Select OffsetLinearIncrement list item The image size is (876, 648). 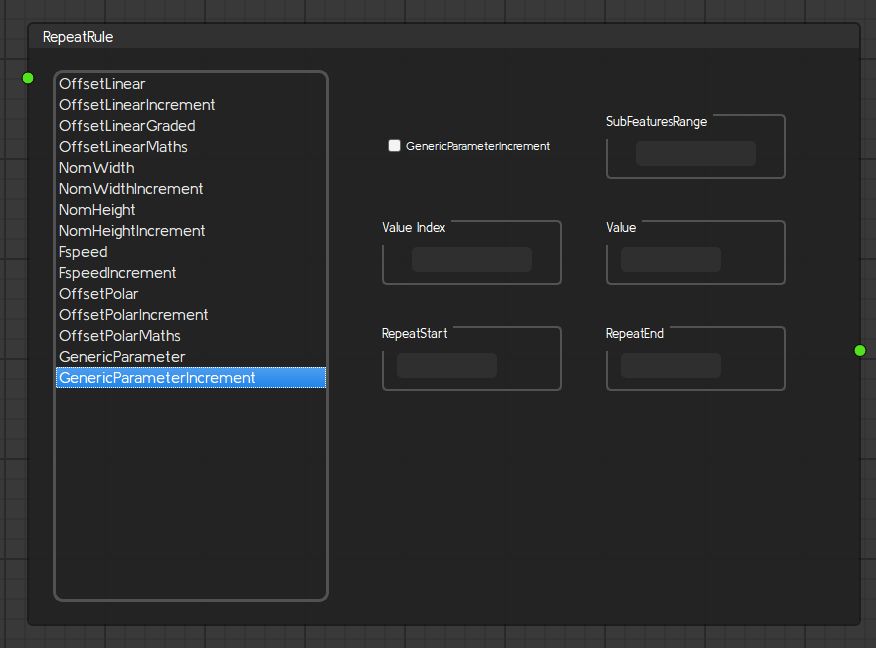(x=191, y=105)
